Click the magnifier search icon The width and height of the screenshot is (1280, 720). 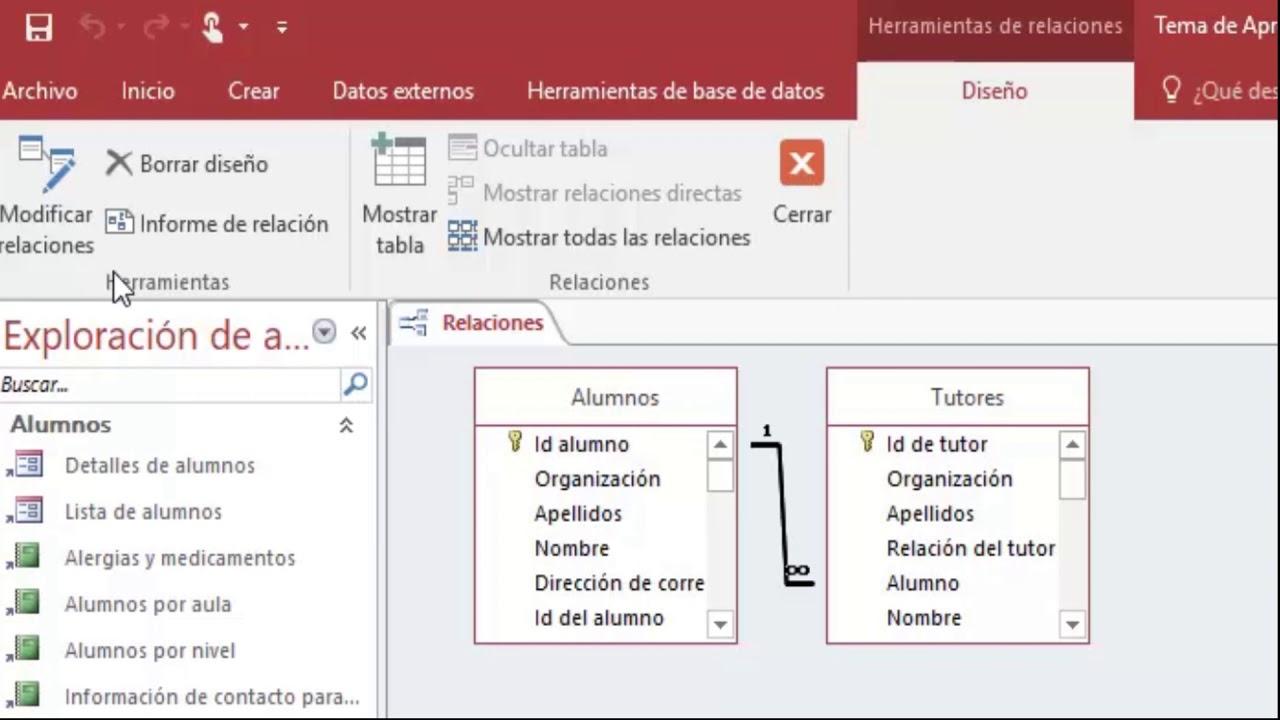click(x=355, y=384)
